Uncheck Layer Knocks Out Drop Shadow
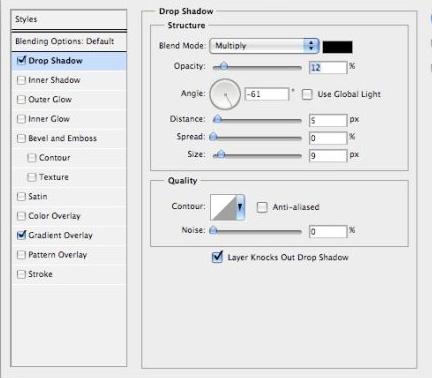432x378 pixels. click(x=217, y=257)
